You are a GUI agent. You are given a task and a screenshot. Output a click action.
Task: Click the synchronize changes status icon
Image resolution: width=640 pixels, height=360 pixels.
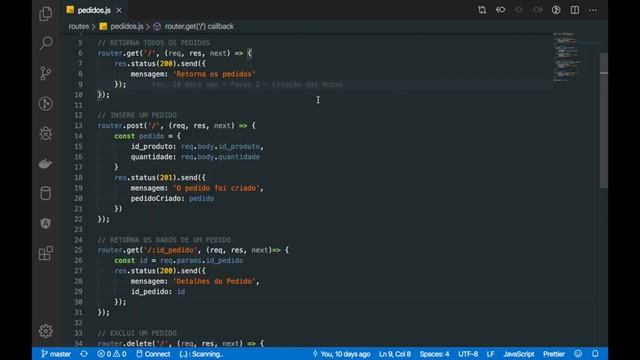pyautogui.click(x=84, y=354)
